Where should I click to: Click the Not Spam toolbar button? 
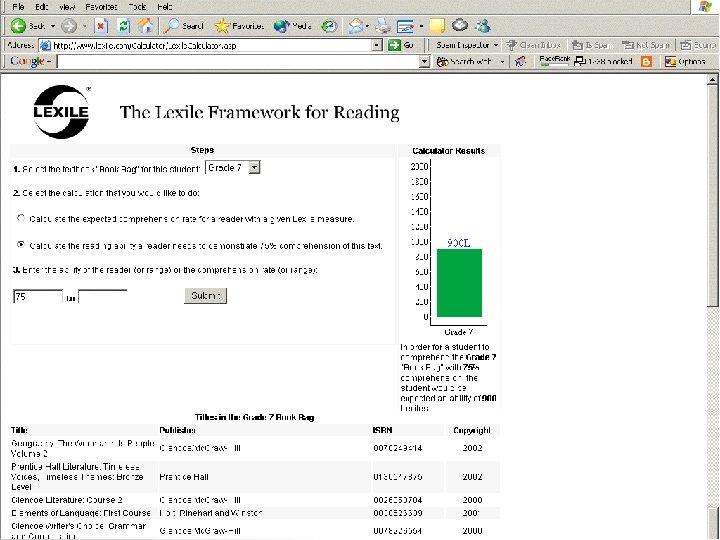click(x=645, y=45)
